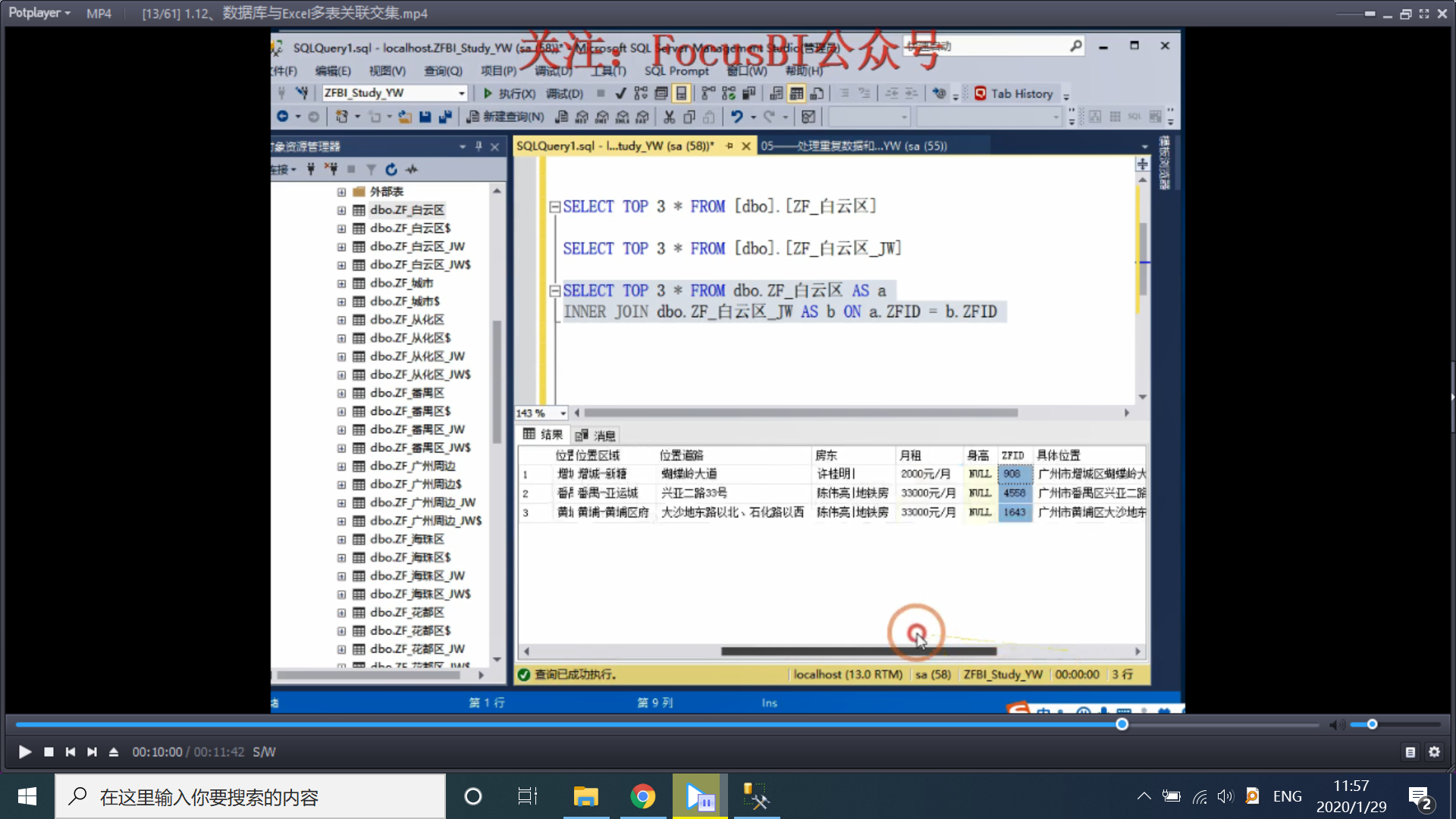Open the ZFBI_Study_YW database dropdown
This screenshot has height=819, width=1456.
point(461,93)
